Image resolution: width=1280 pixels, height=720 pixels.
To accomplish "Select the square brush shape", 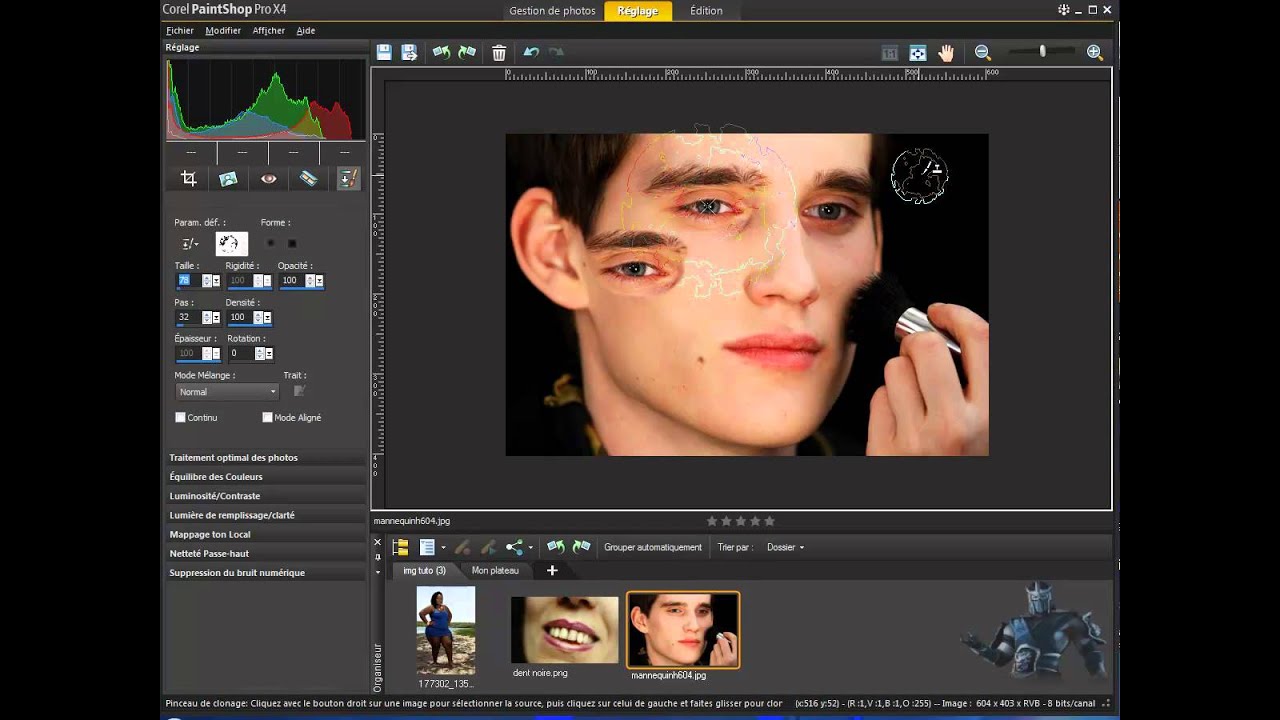I will coord(292,243).
